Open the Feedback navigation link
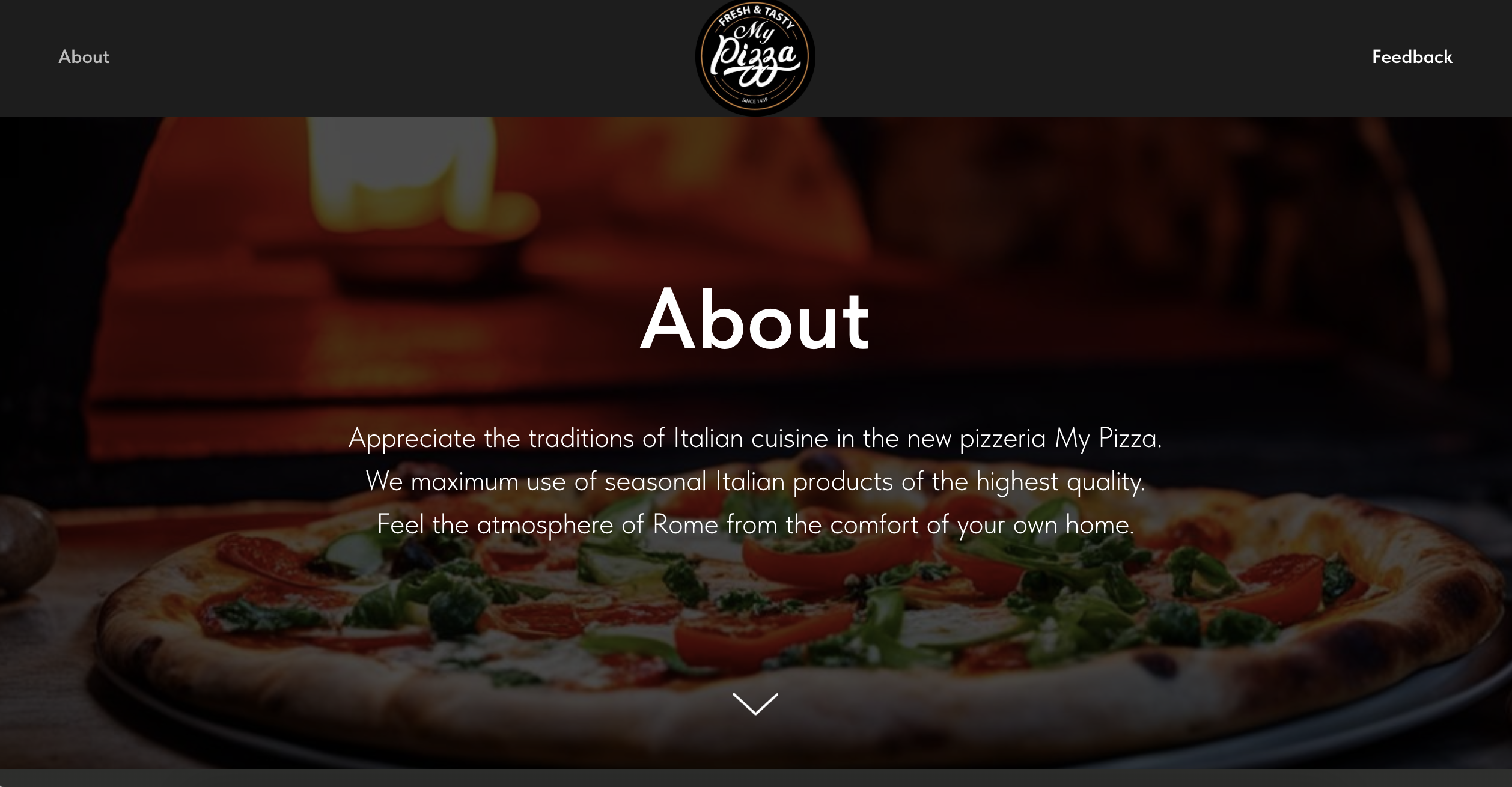 [x=1412, y=57]
